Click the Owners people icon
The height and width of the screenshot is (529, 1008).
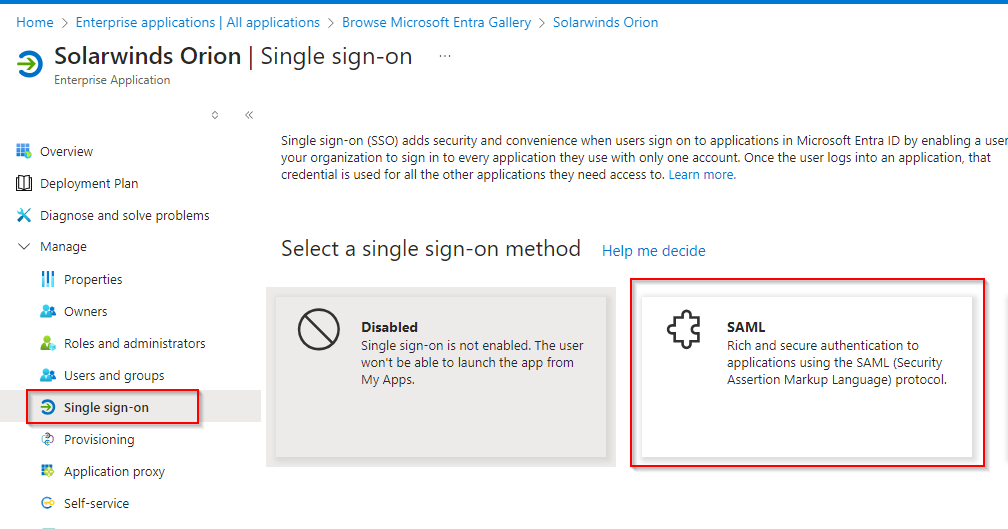pos(48,311)
